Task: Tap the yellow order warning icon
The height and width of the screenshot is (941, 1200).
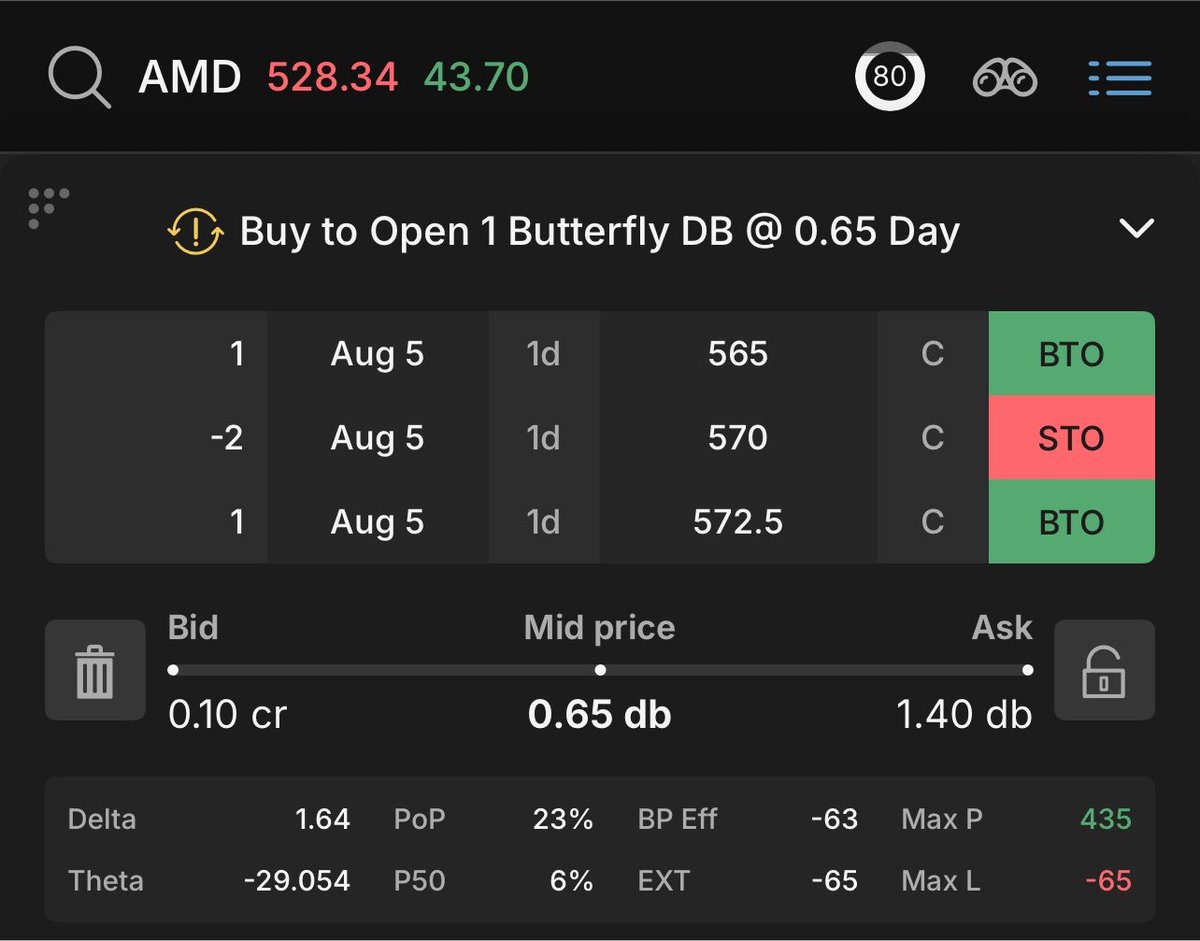Action: [x=195, y=232]
